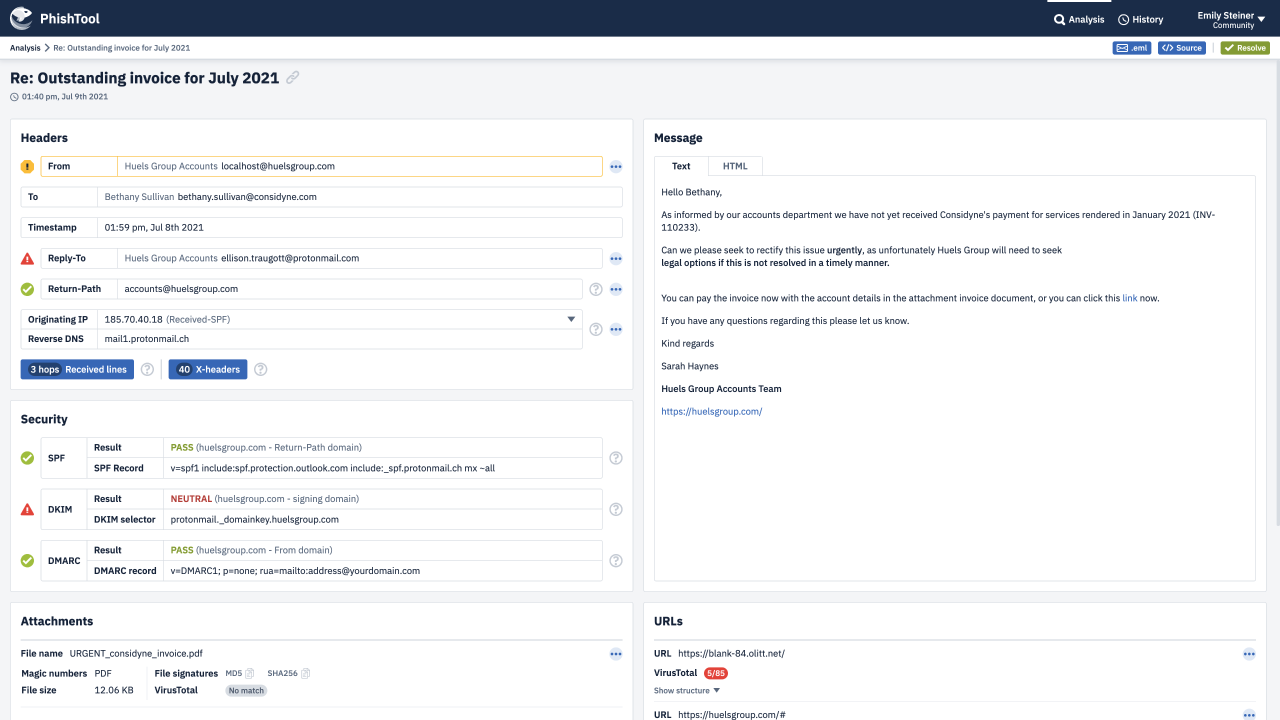Open more options for the PDF attachment
This screenshot has width=1280, height=720.
[616, 654]
